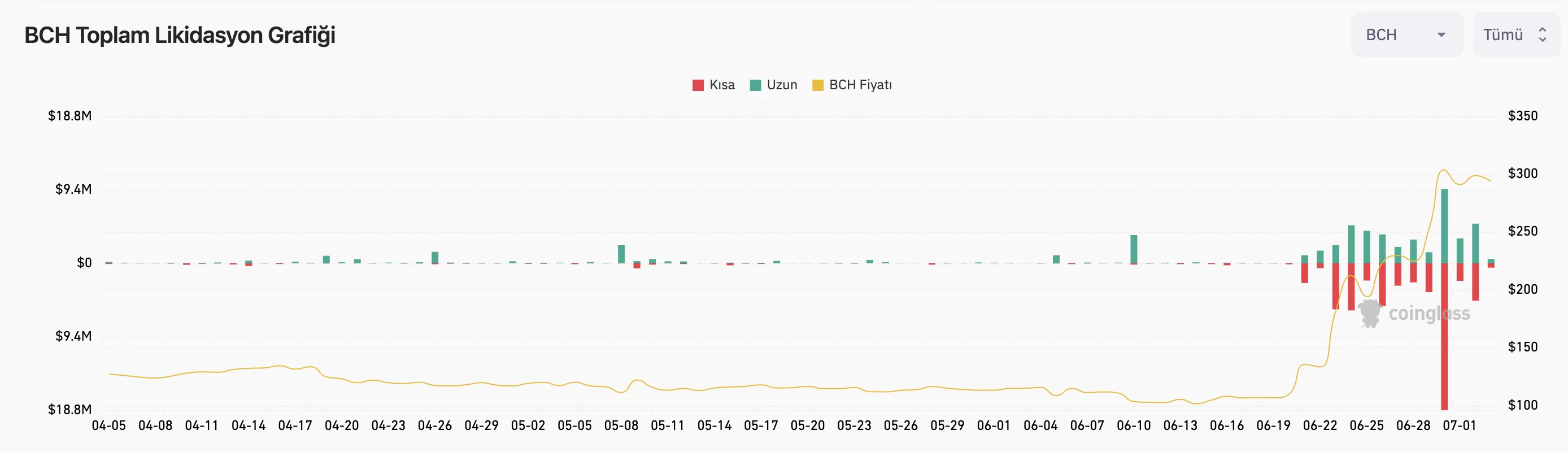Toggle the red Kısa legend swatch
This screenshot has width=1568, height=452.
click(x=698, y=85)
